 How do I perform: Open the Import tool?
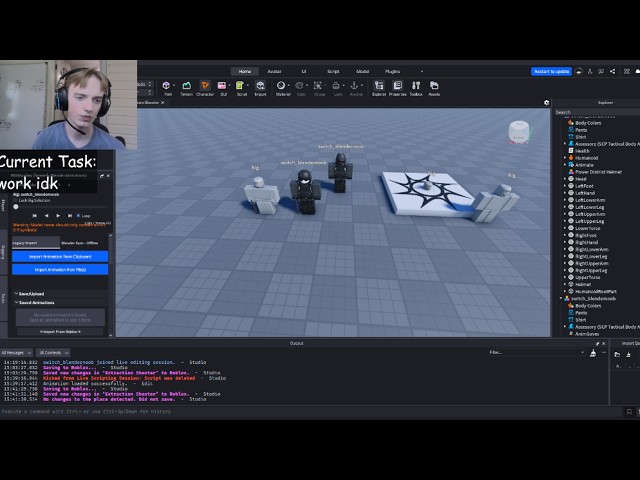pyautogui.click(x=260, y=85)
